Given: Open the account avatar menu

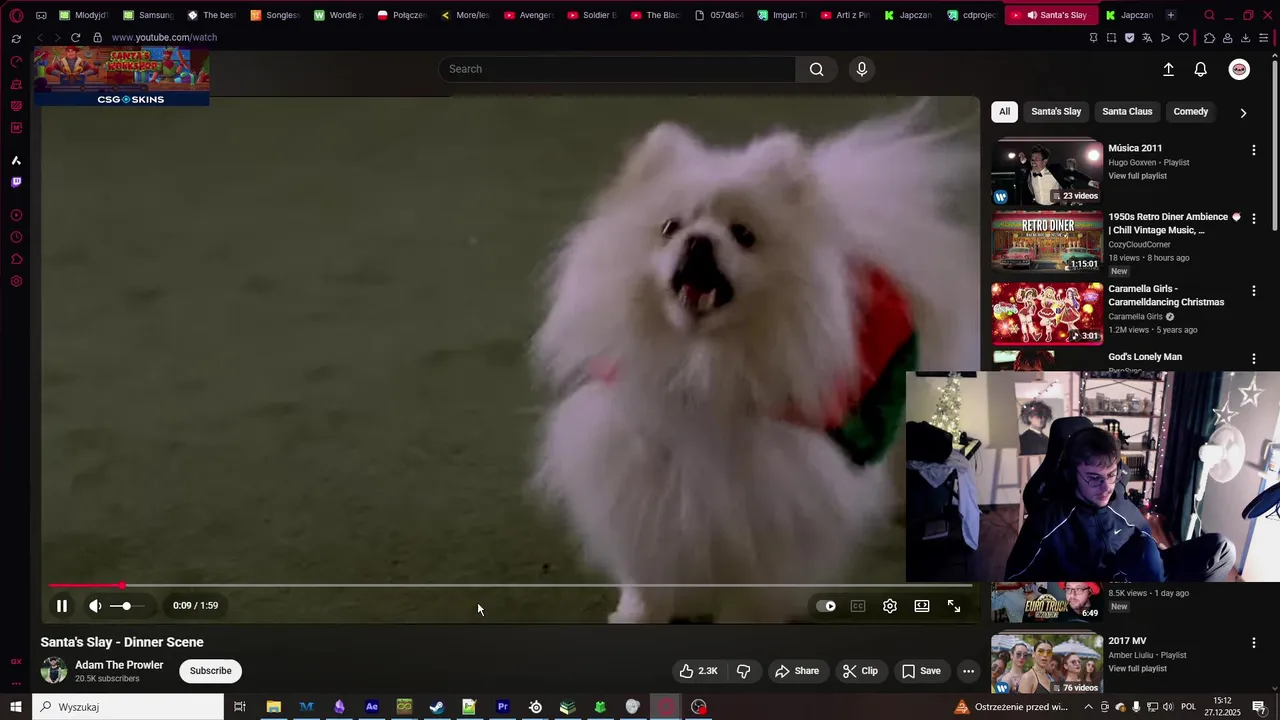Looking at the screenshot, I should [1239, 69].
